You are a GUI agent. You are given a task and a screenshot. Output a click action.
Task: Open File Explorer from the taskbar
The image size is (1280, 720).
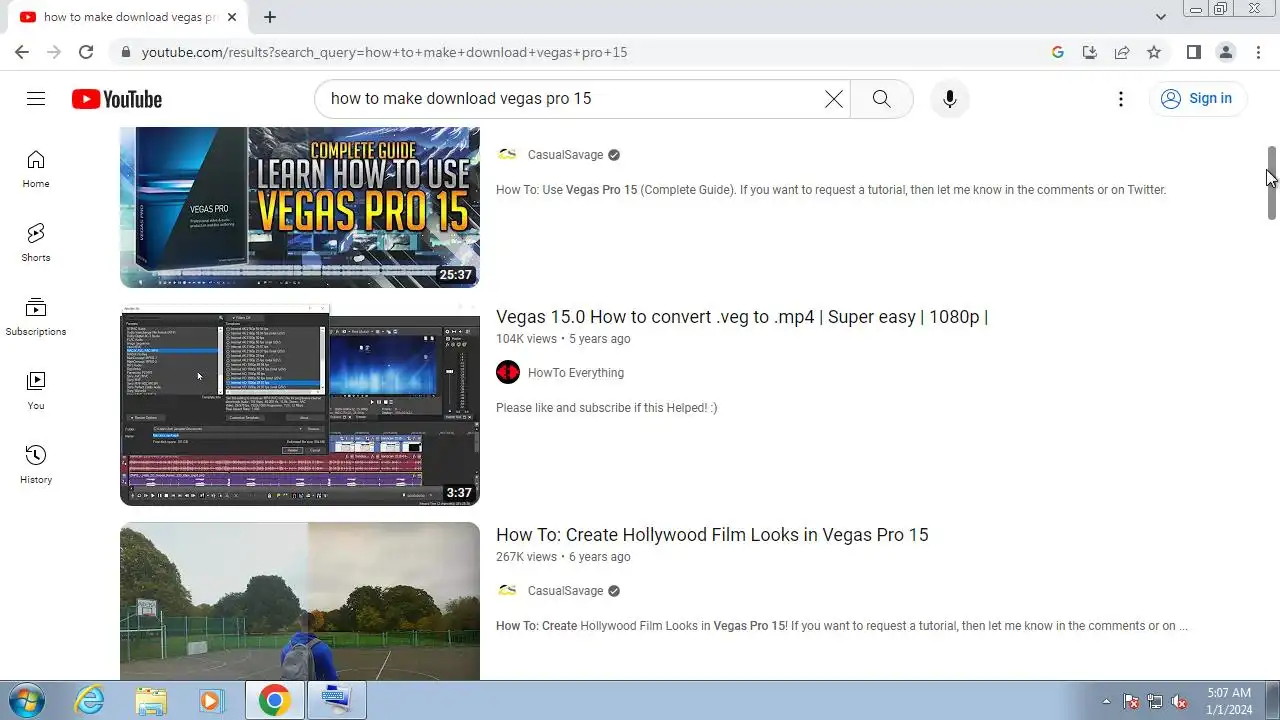151,700
